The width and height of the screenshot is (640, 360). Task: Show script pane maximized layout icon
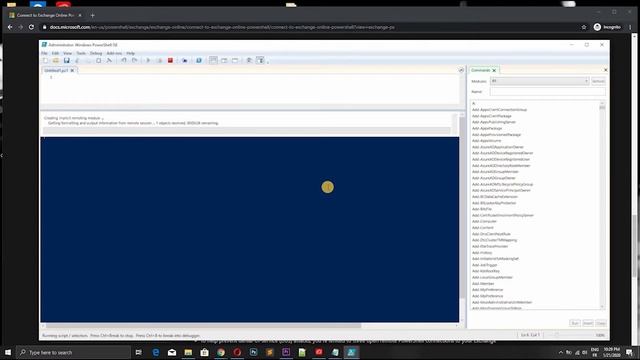click(x=235, y=60)
